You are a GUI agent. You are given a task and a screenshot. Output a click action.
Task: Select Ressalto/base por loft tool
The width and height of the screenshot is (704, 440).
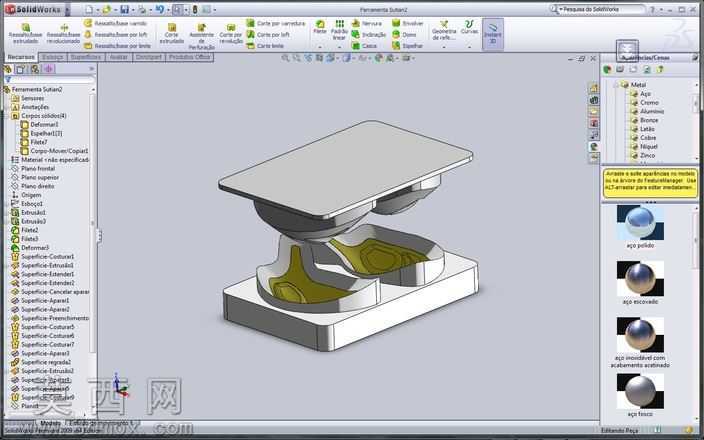[115, 34]
